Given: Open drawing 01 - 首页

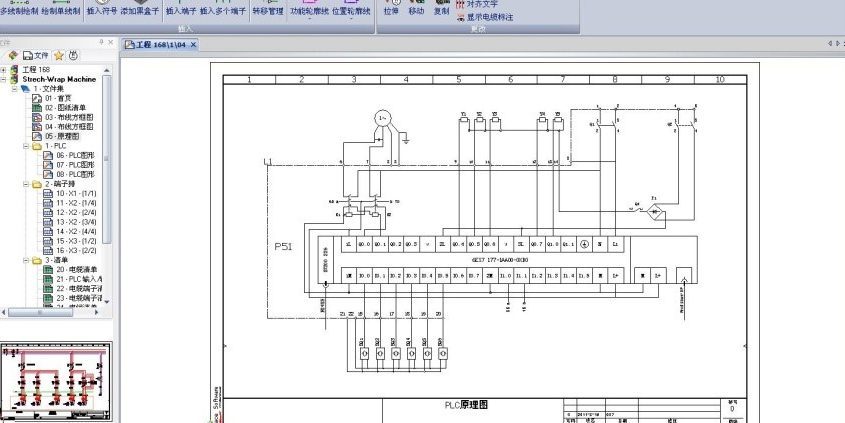Looking at the screenshot, I should tap(58, 99).
